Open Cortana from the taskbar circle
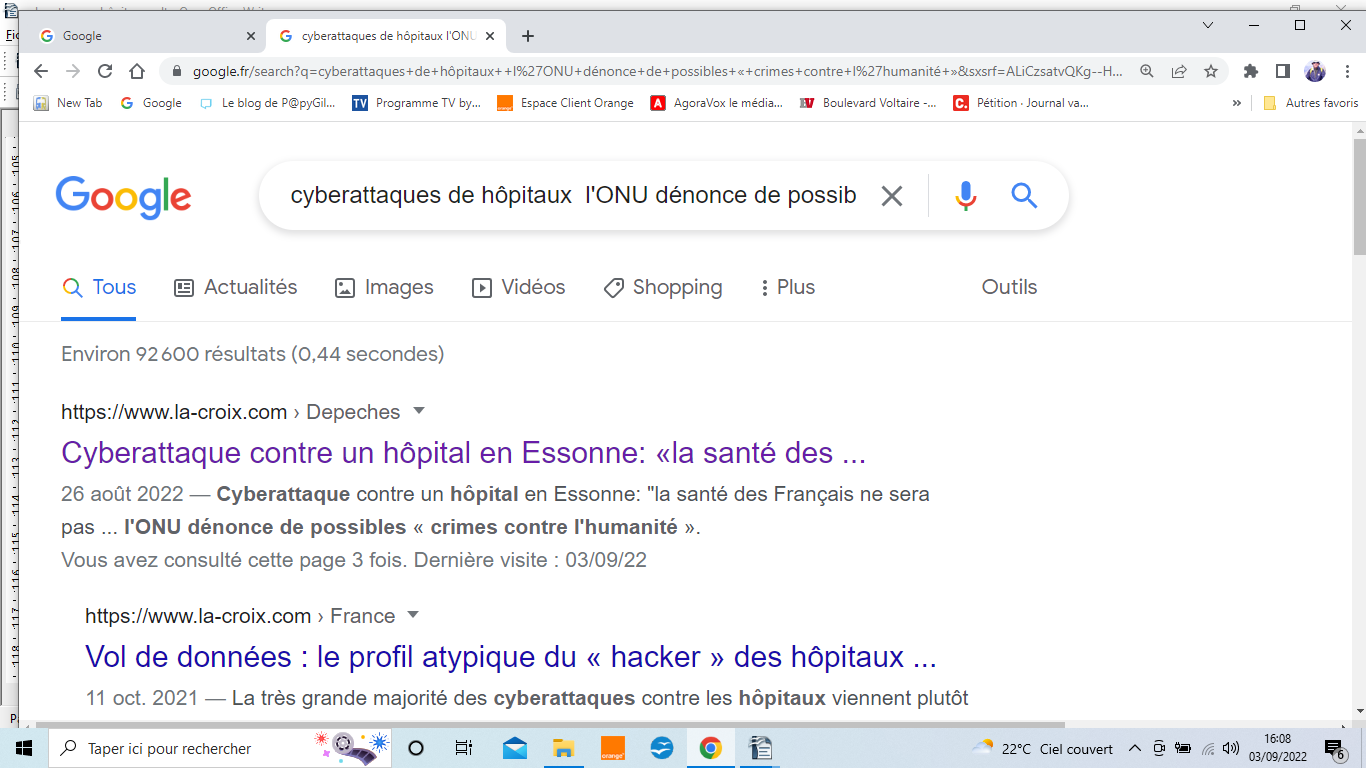This screenshot has height=768, width=1366. pyautogui.click(x=417, y=748)
